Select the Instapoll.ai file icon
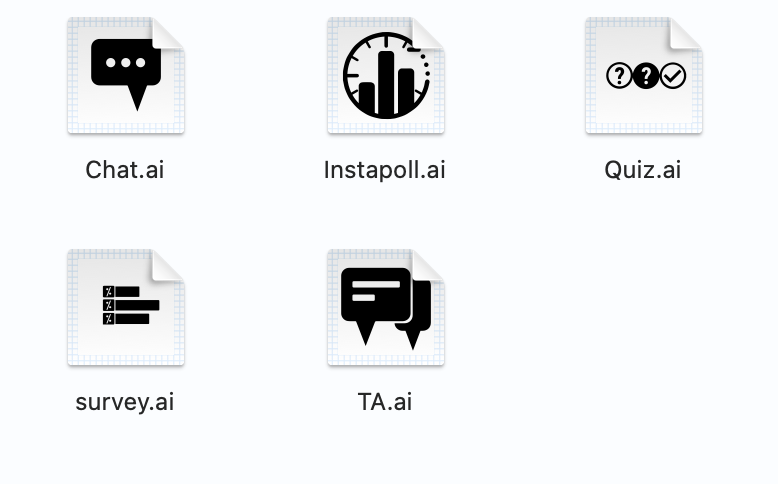 [386, 75]
